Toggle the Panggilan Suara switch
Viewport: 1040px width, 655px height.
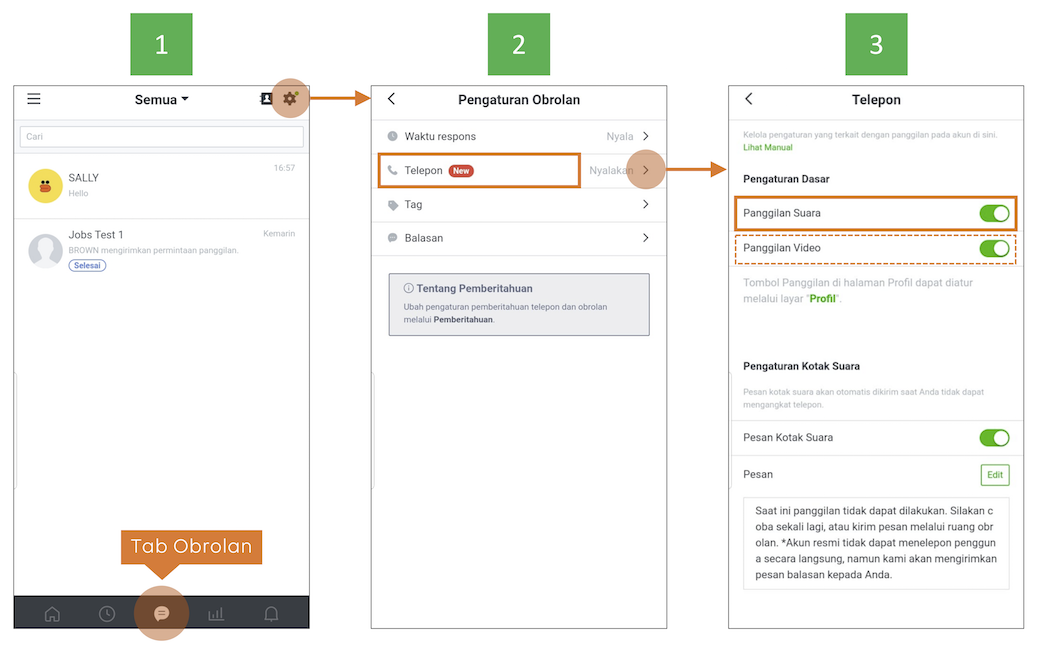(994, 213)
